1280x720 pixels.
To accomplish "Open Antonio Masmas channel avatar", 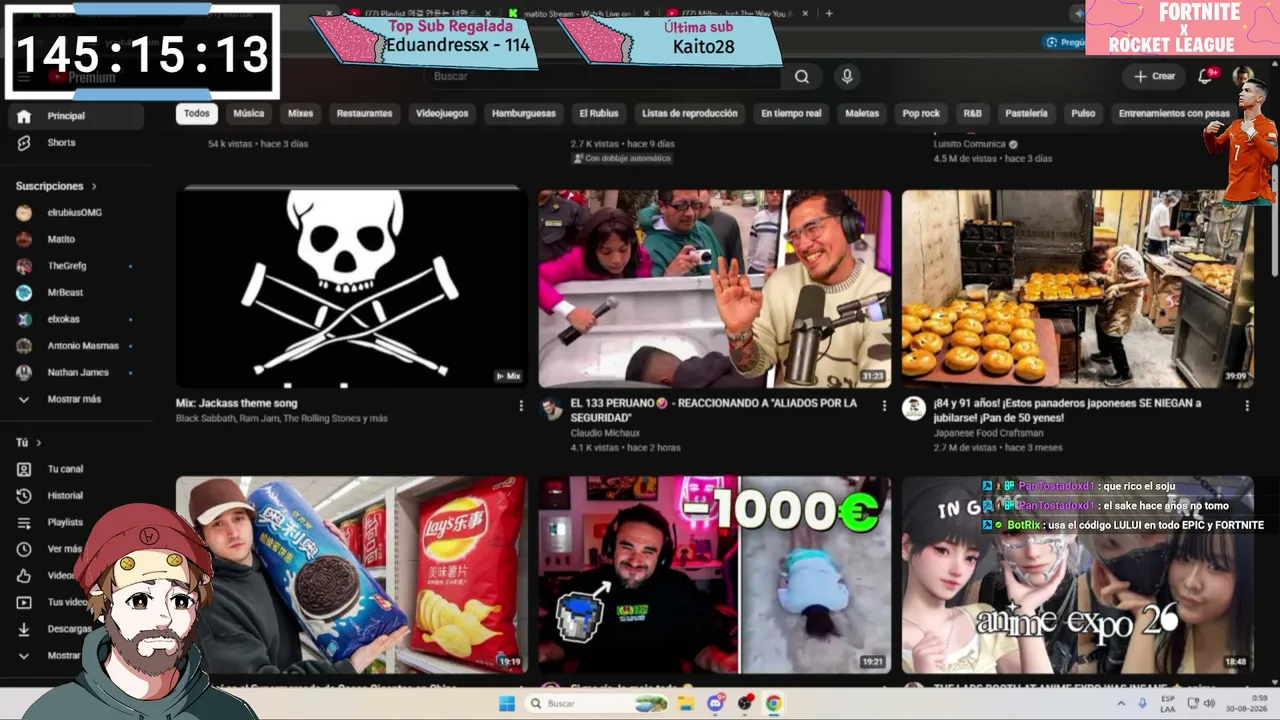I will click(24, 346).
